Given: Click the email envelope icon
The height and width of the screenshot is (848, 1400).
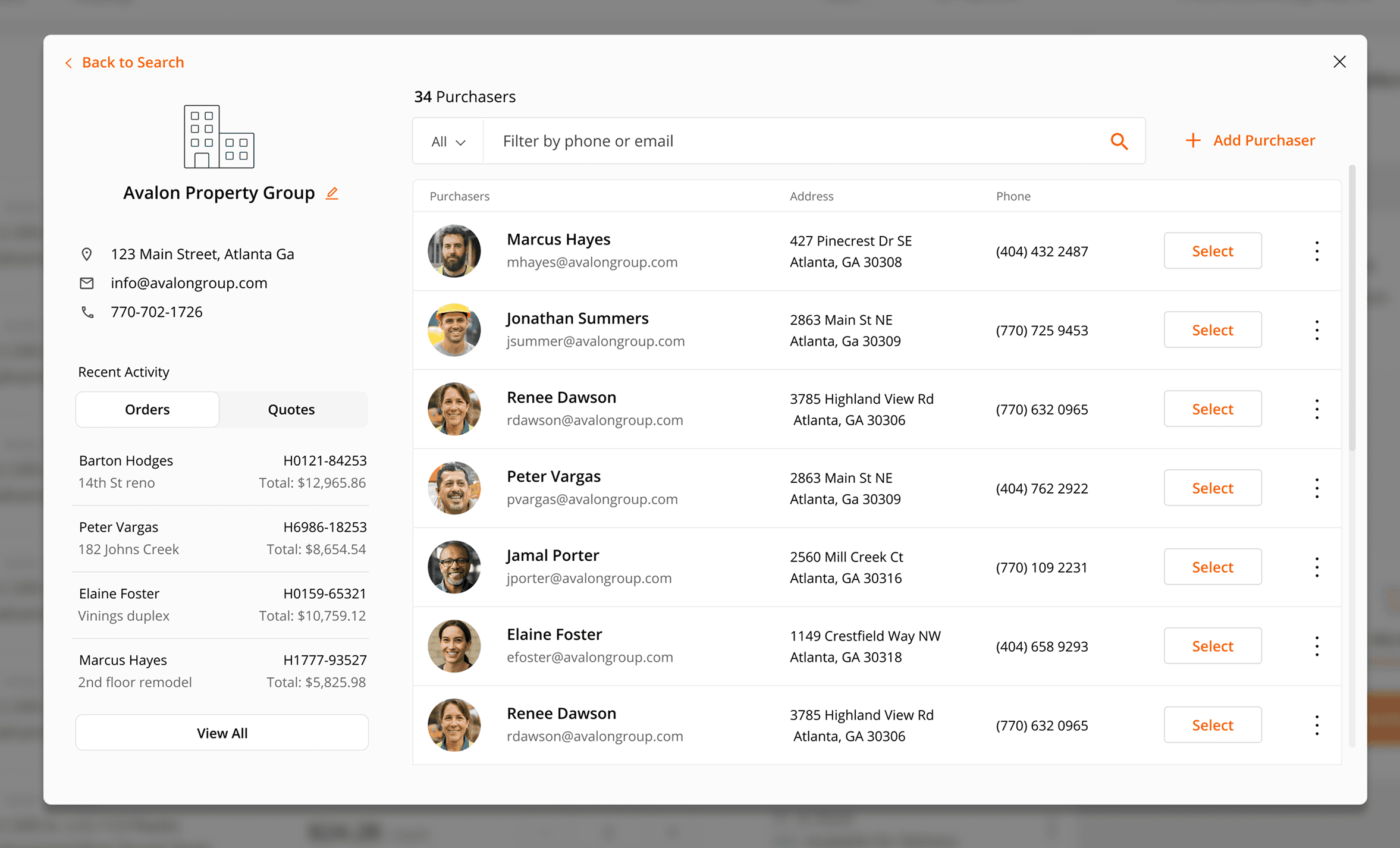Looking at the screenshot, I should tap(87, 283).
